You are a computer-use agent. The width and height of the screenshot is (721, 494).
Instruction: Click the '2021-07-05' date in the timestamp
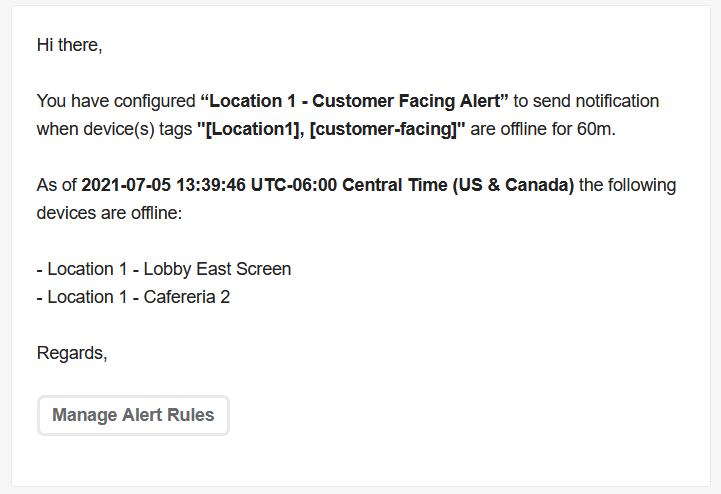(x=126, y=185)
